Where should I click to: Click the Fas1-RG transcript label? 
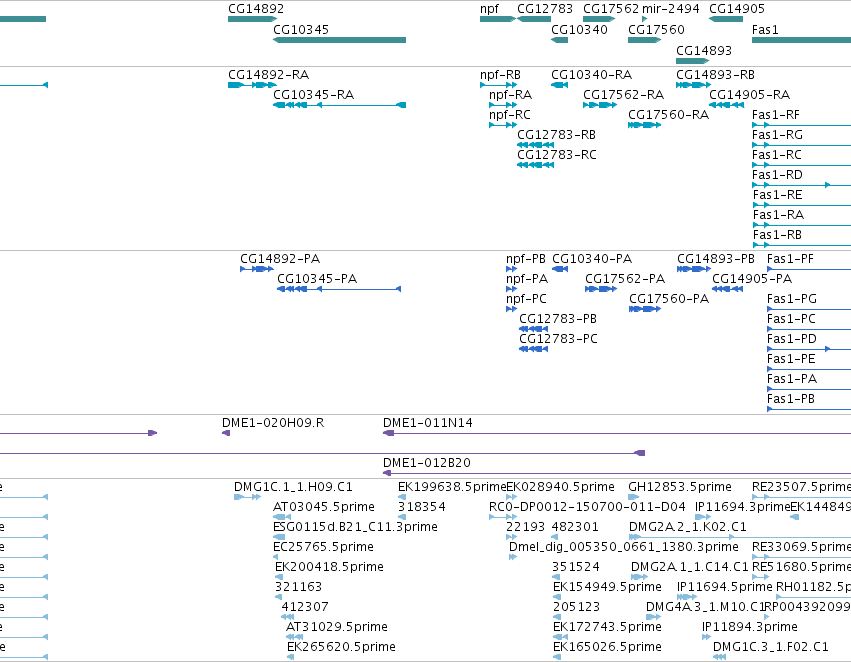777,135
